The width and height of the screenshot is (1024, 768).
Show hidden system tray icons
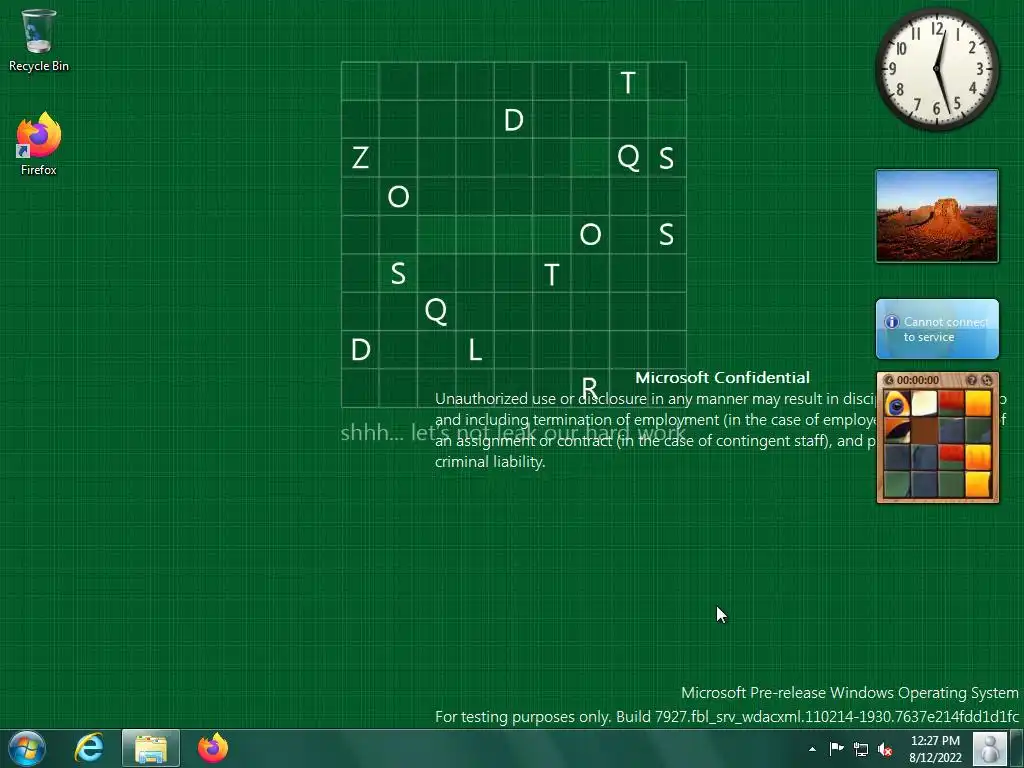[x=812, y=749]
